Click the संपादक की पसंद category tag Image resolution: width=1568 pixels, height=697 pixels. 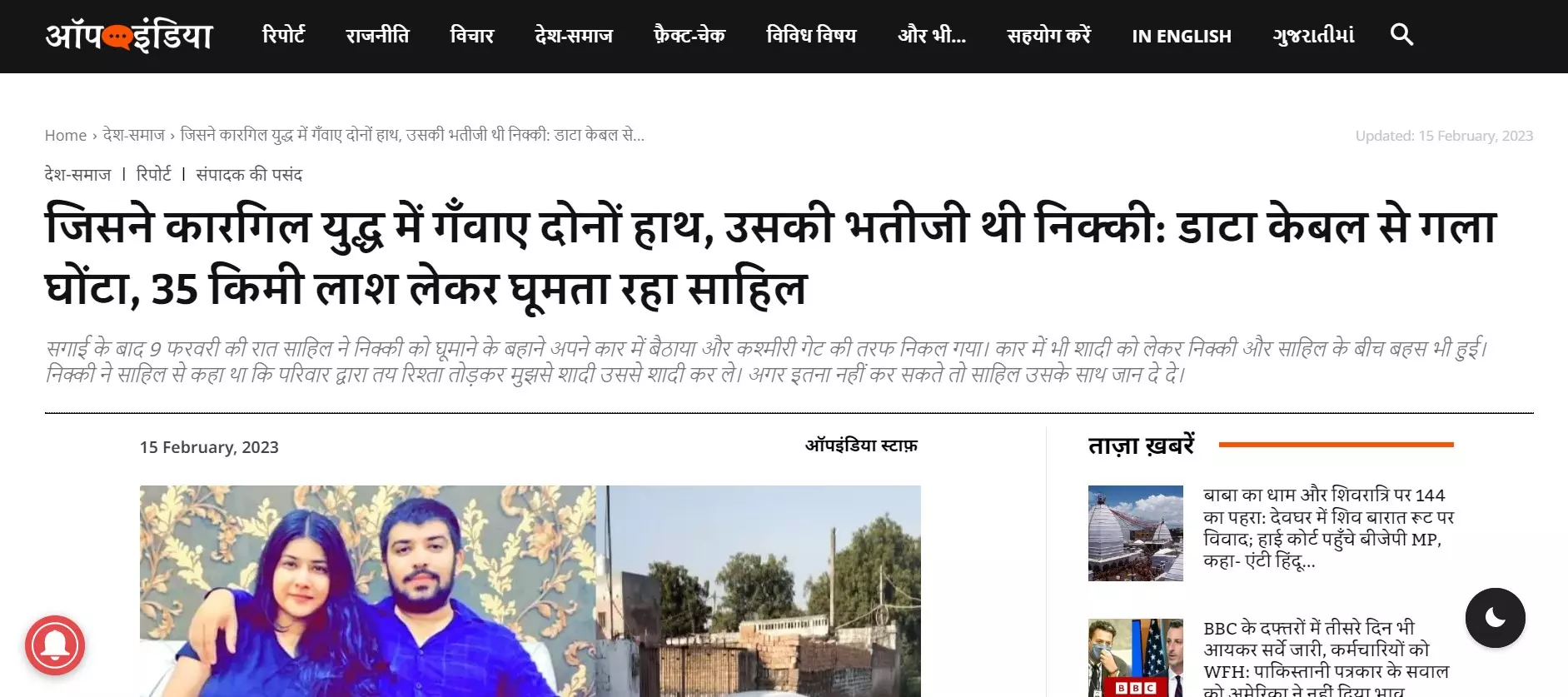pyautogui.click(x=249, y=174)
